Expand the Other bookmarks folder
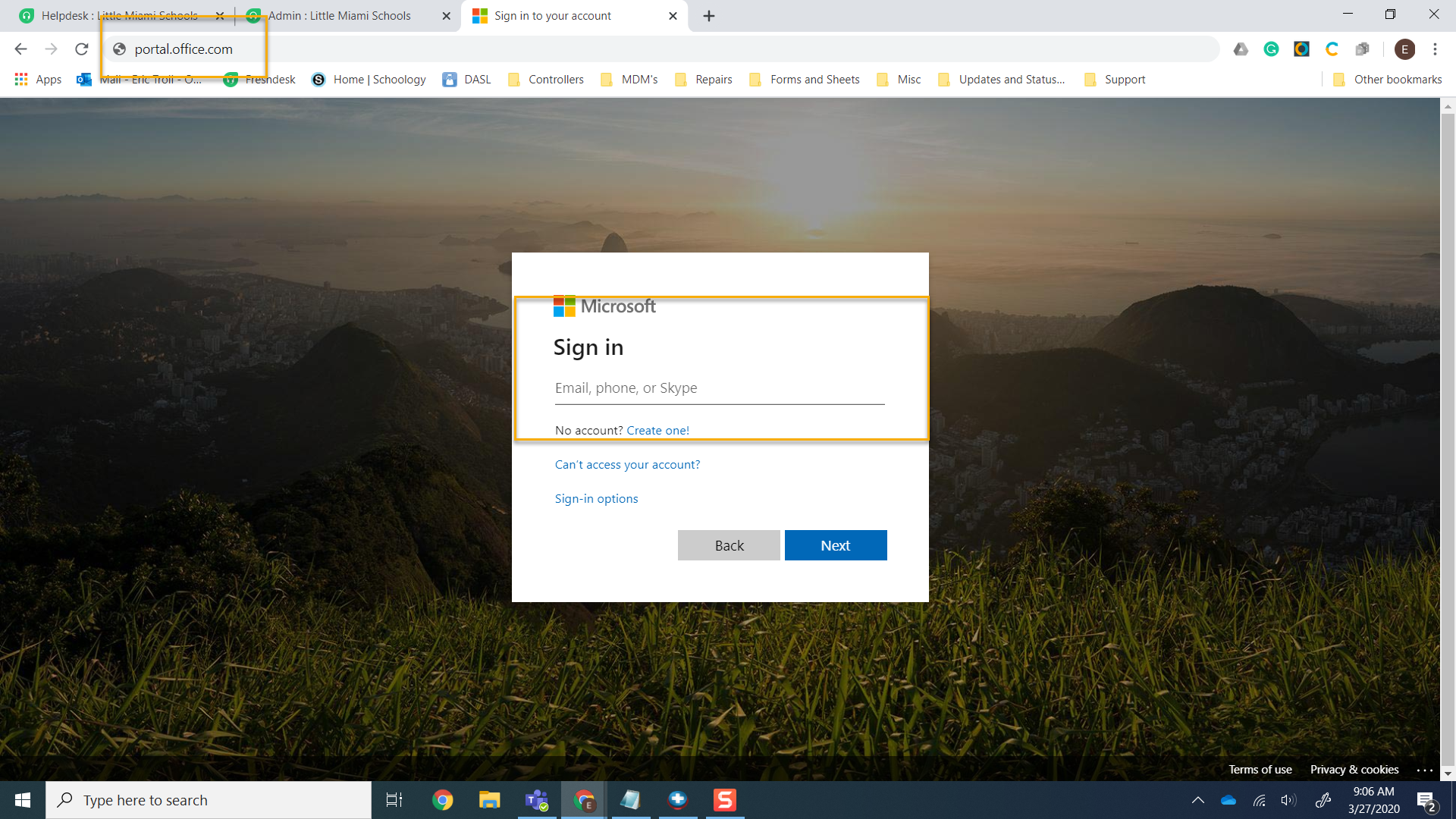 tap(1387, 80)
